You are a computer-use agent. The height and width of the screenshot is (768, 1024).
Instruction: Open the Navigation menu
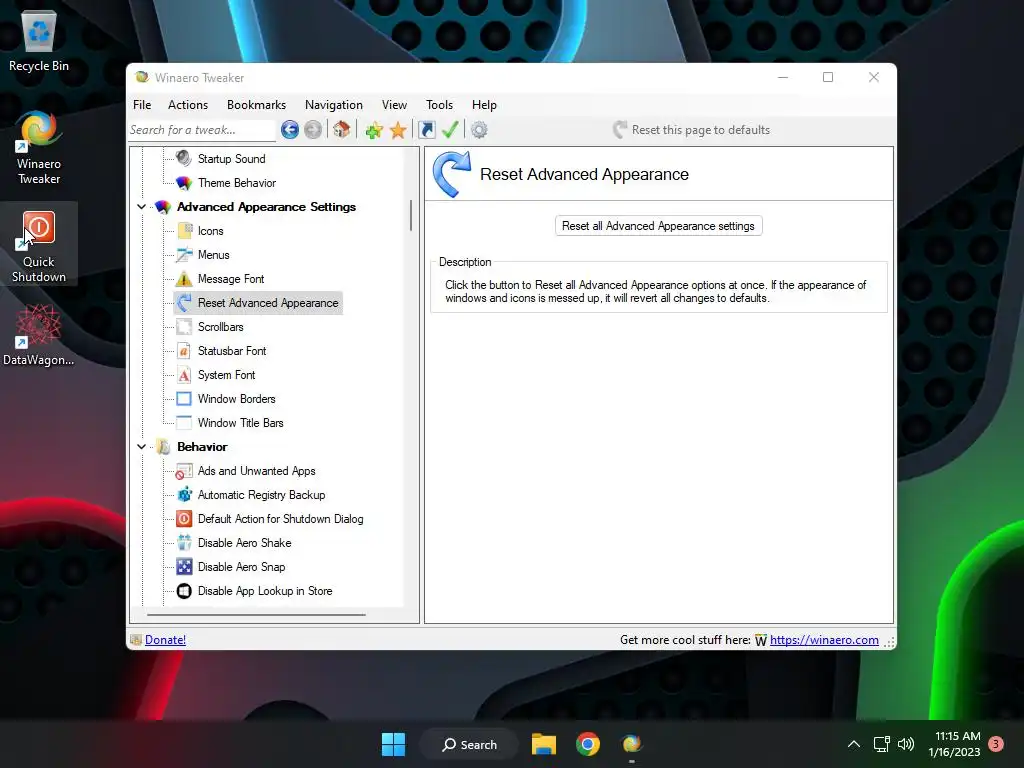tap(334, 104)
